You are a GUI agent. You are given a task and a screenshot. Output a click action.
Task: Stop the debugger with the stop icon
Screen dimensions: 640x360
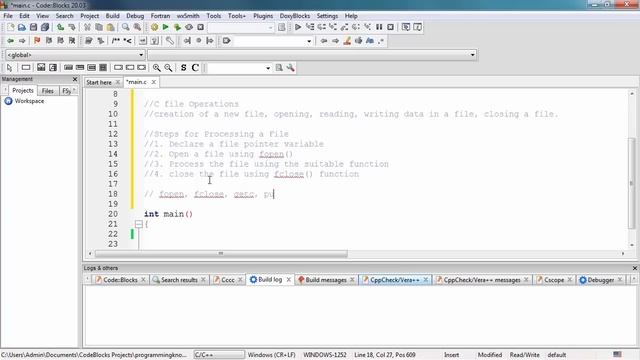(x=391, y=27)
